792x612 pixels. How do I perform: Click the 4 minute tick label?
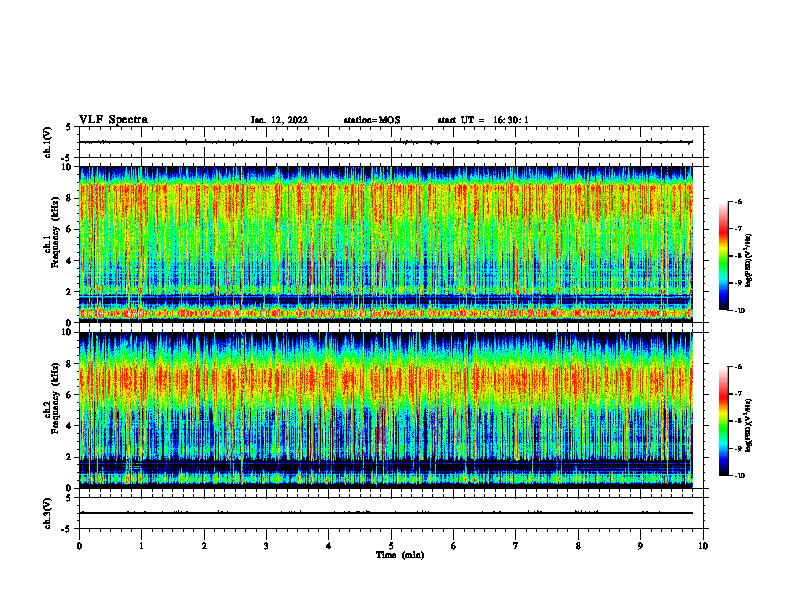(328, 546)
